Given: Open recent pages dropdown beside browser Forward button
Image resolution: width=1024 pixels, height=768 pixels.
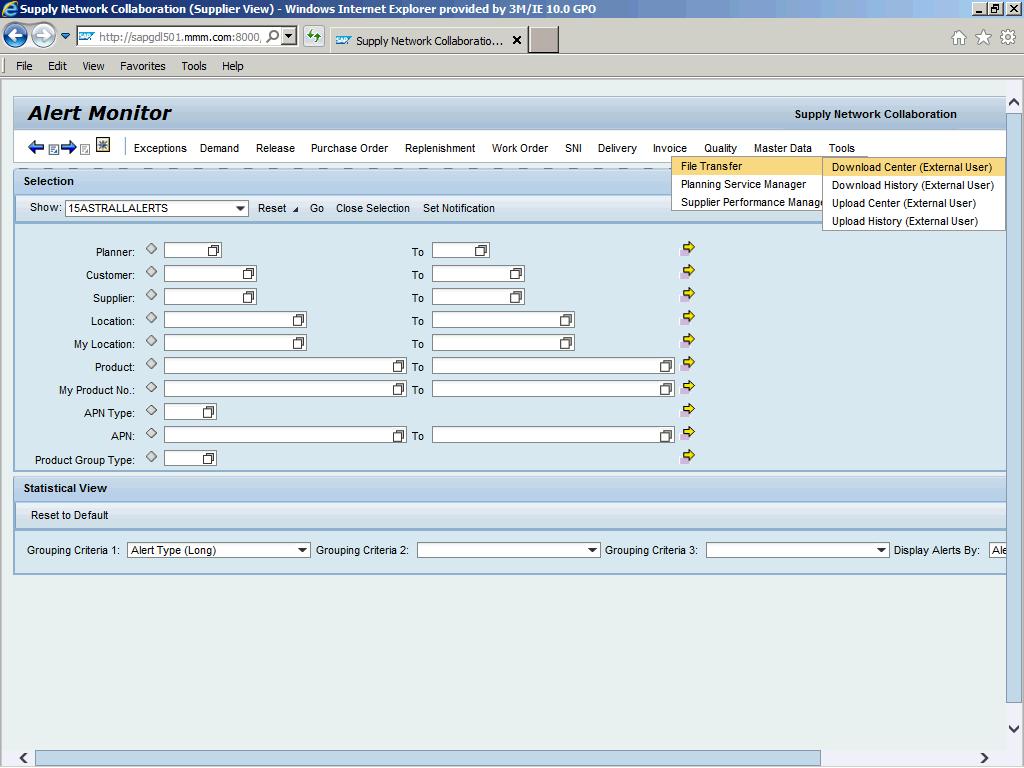Looking at the screenshot, I should (65, 37).
